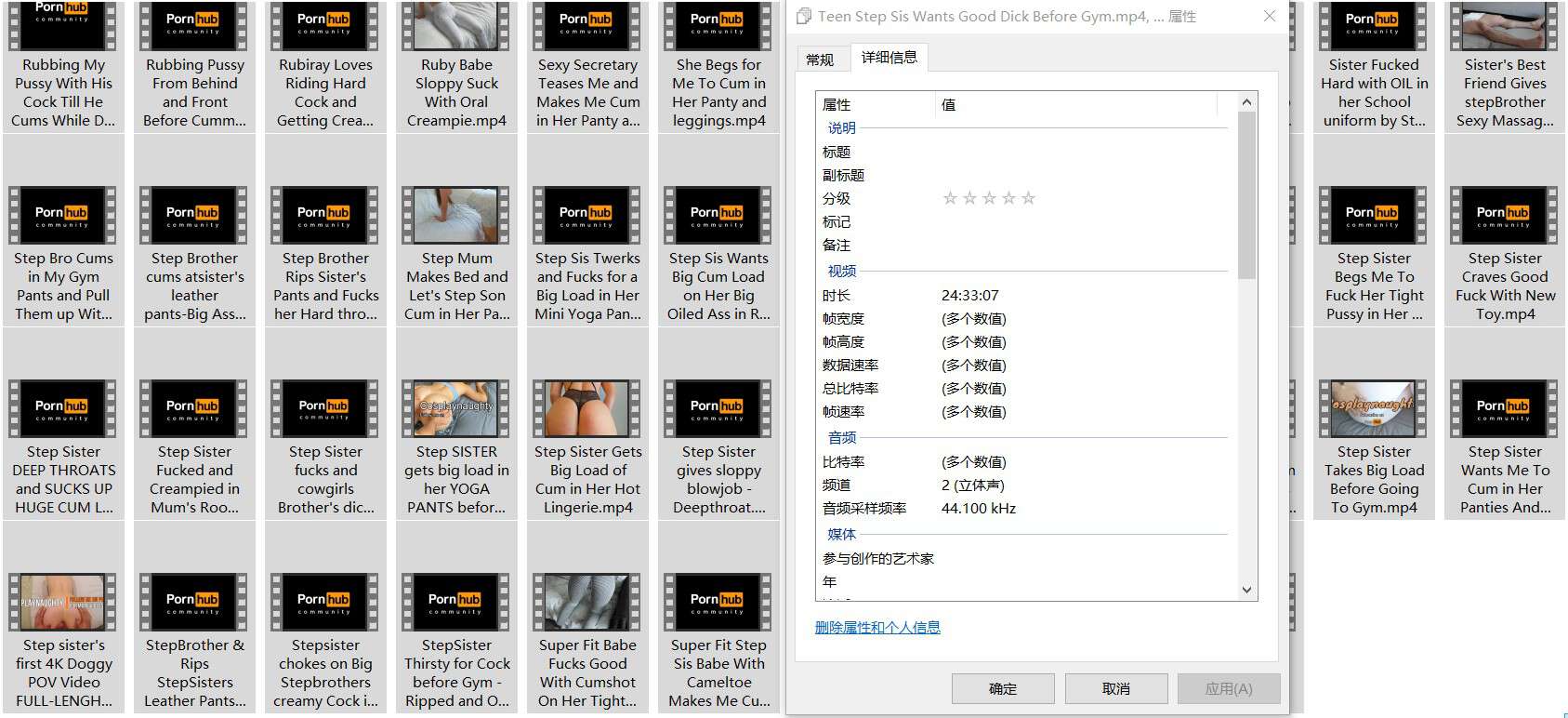Select the 详细信息 tab

click(889, 58)
